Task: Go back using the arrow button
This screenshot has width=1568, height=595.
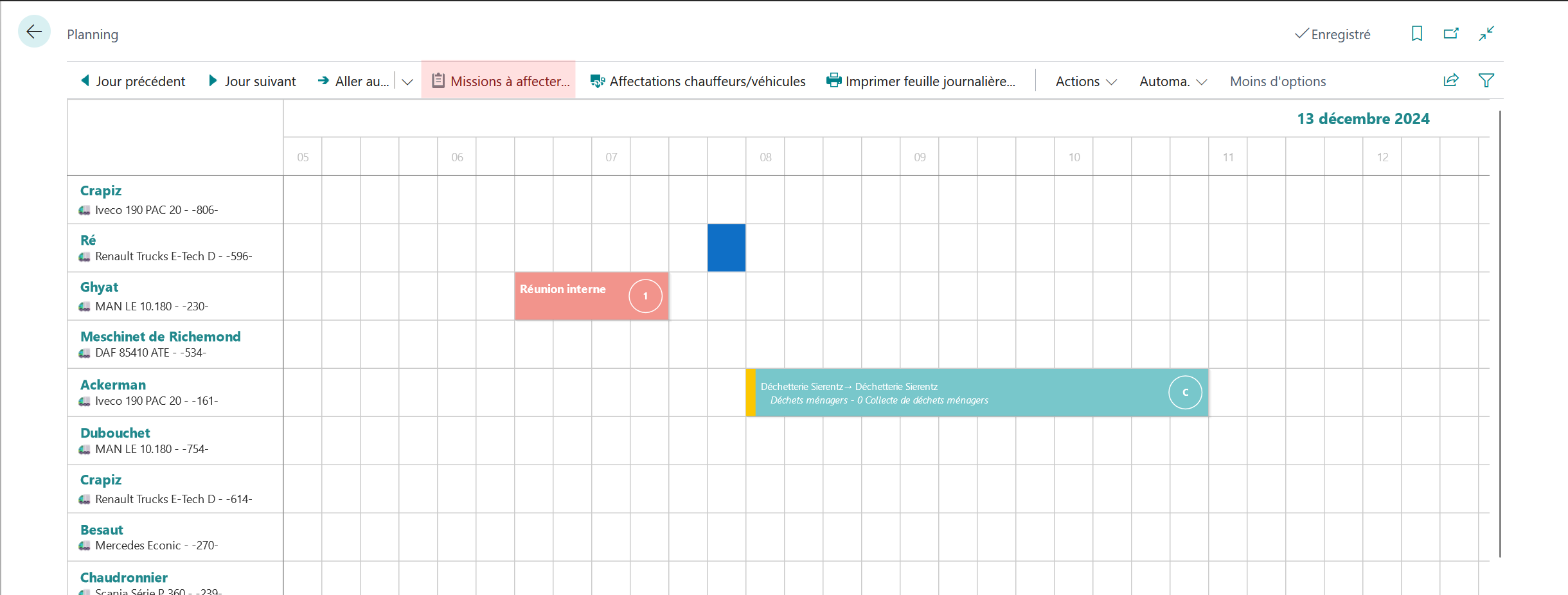Action: (x=34, y=31)
